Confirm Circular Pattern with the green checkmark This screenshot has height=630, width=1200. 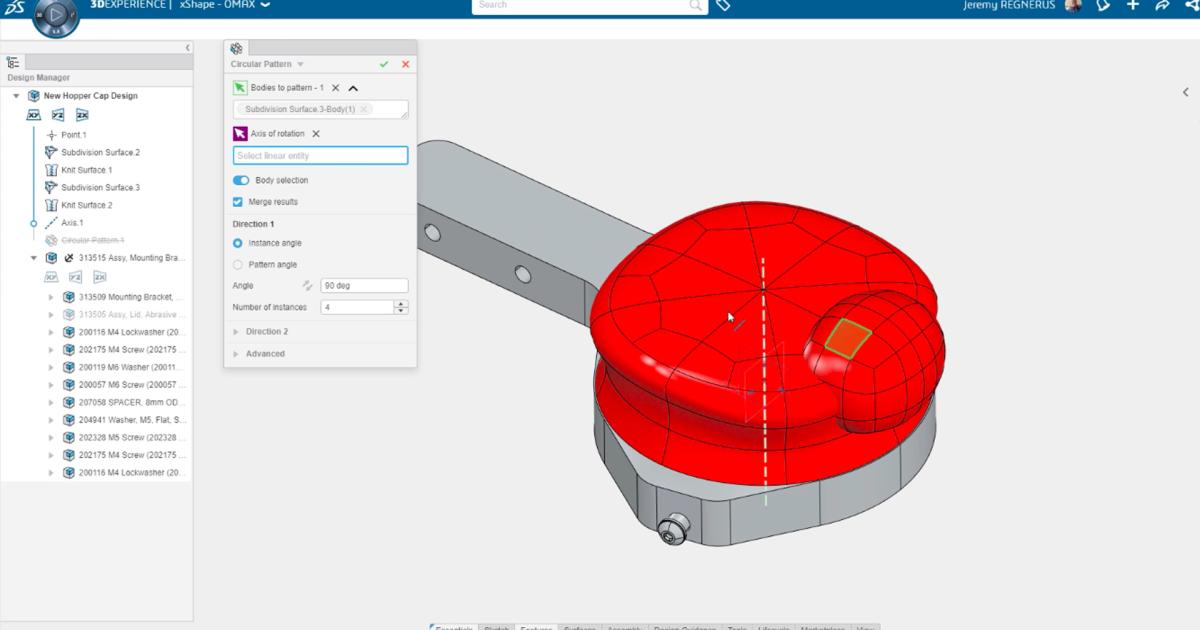pyautogui.click(x=382, y=63)
